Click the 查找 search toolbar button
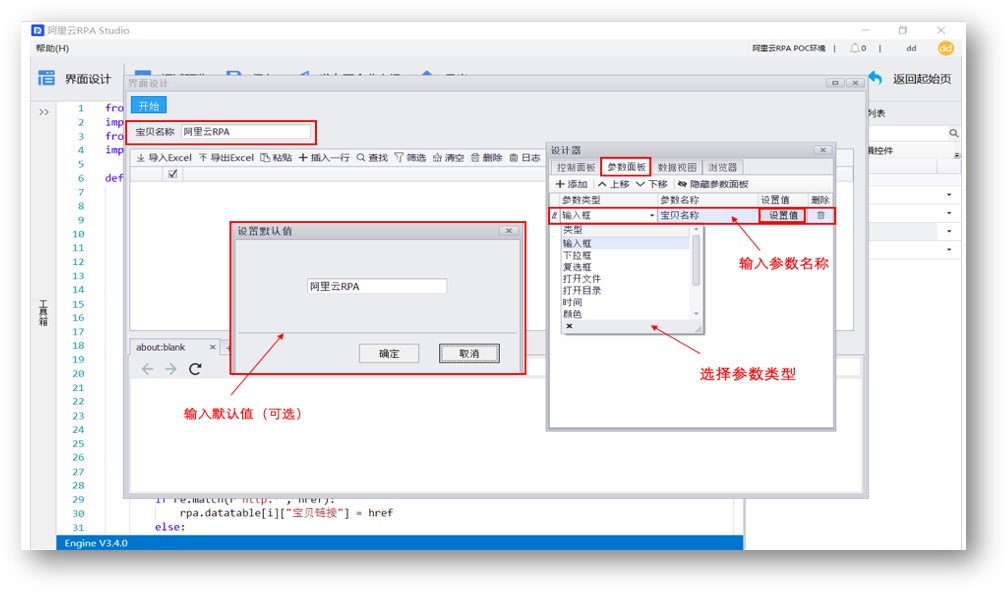Viewport: 1008px width, 592px height. pyautogui.click(x=372, y=157)
